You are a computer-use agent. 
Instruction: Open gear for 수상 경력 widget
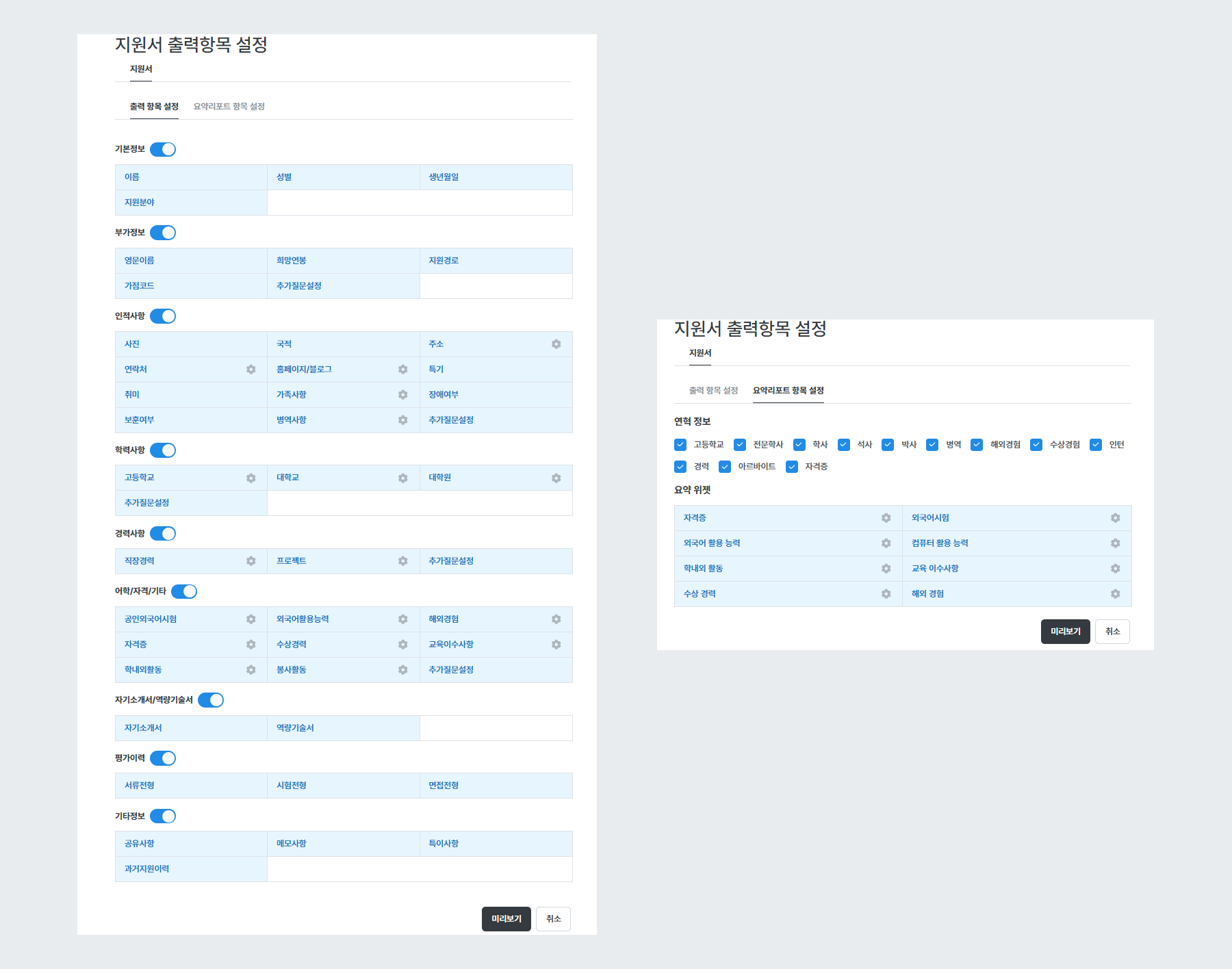[886, 594]
